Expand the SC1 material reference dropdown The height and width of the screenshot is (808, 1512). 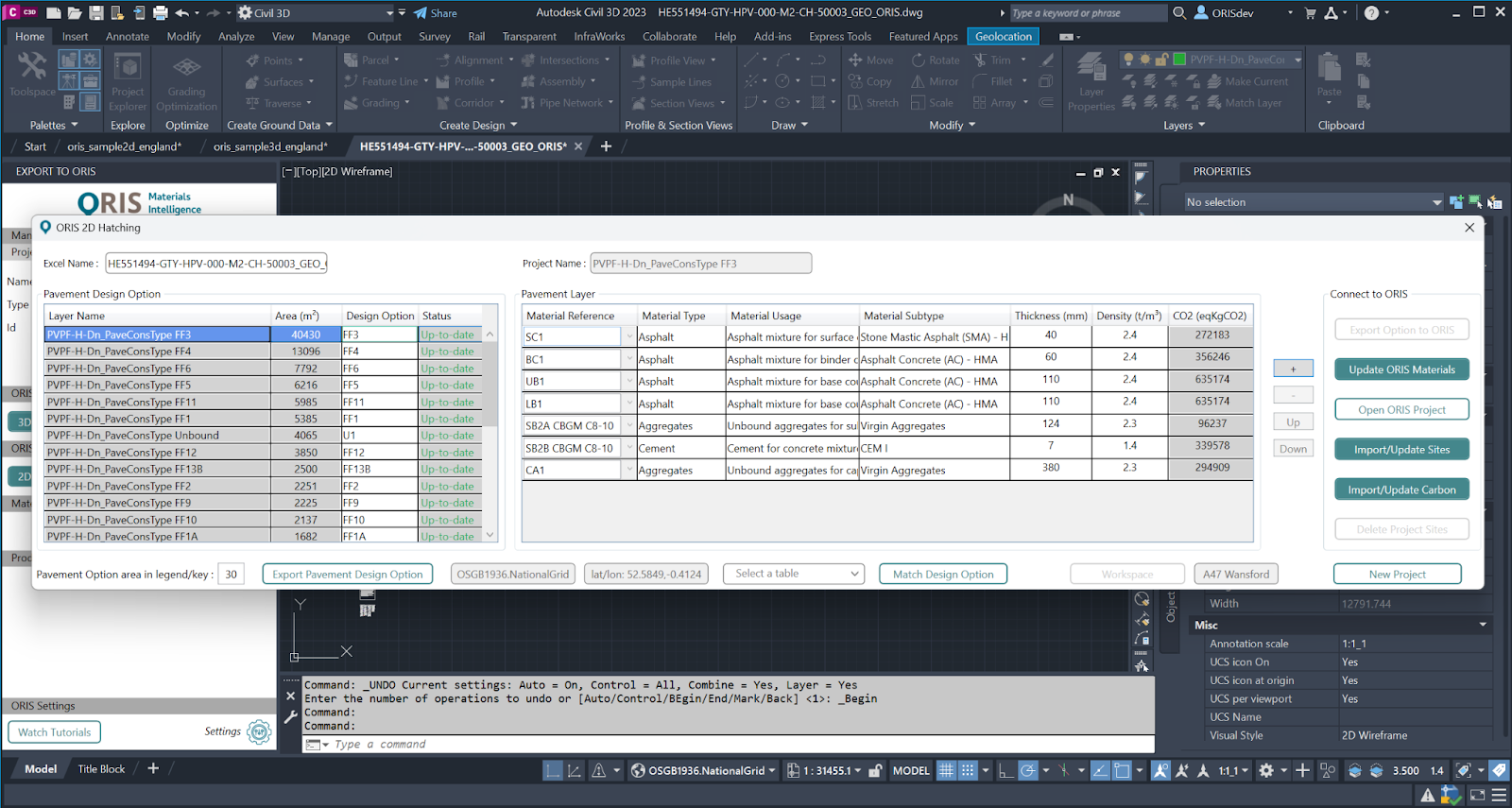point(628,336)
